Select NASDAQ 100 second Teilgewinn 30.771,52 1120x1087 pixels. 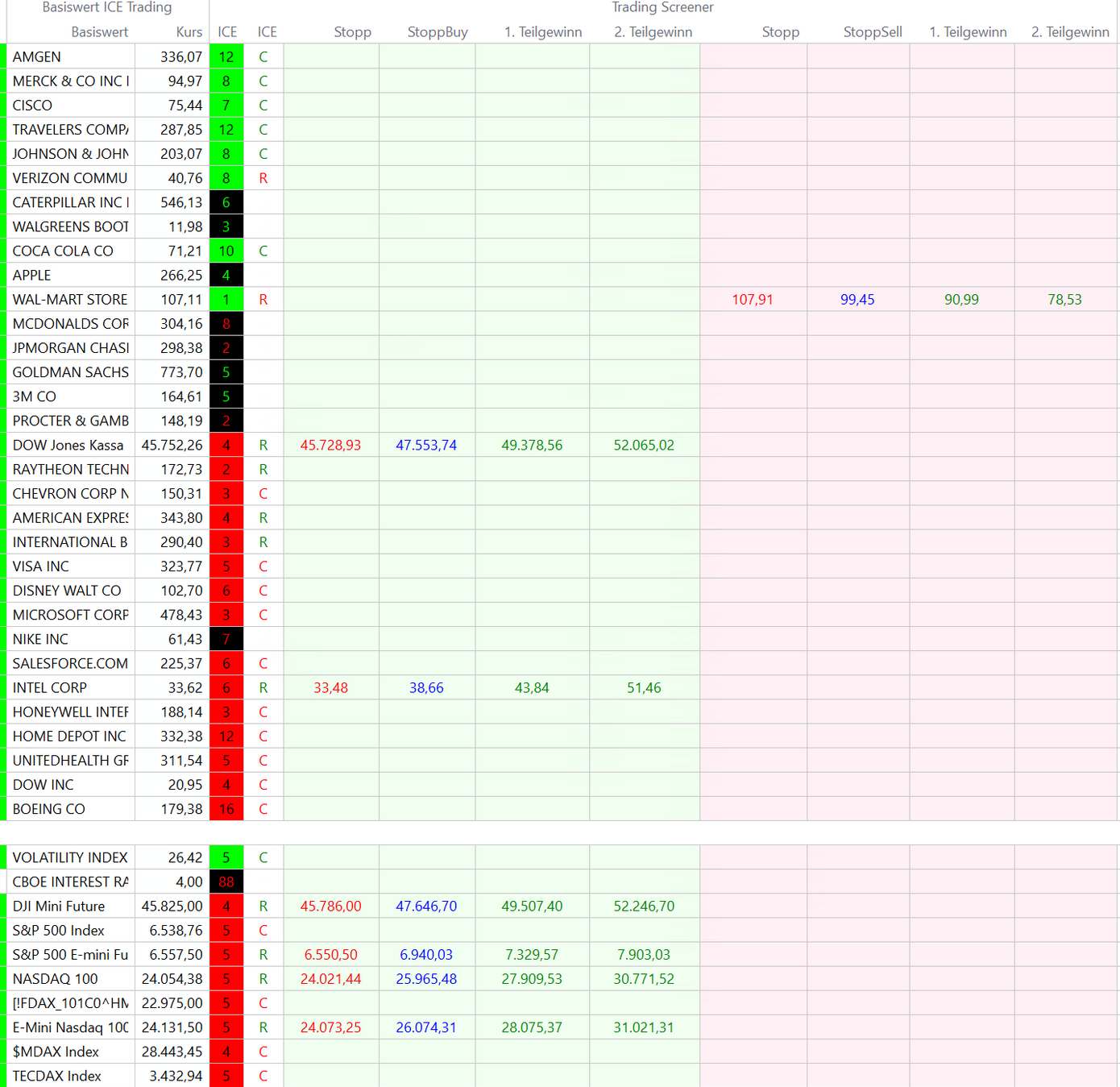(x=644, y=979)
